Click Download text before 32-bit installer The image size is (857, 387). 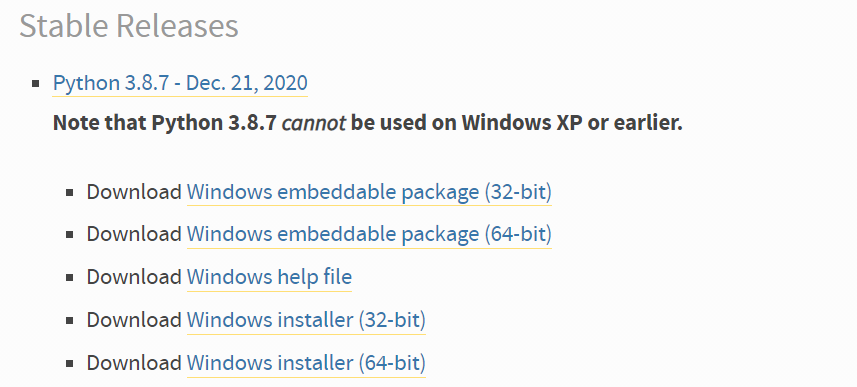point(134,320)
